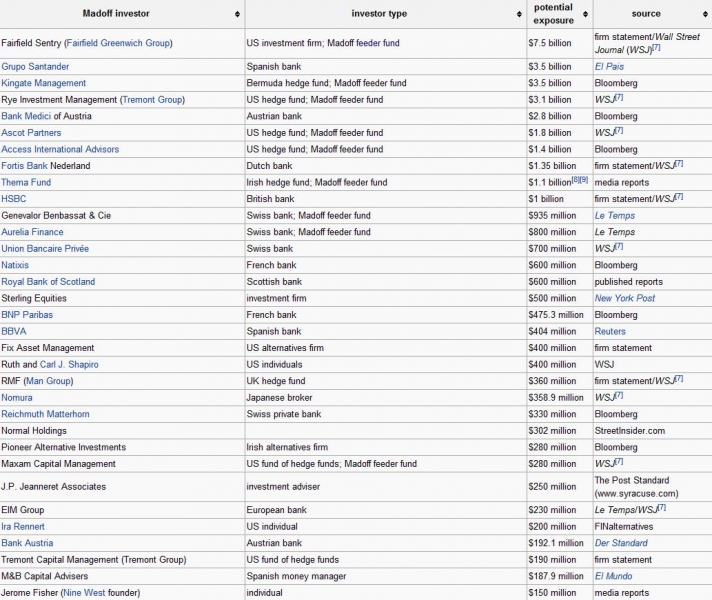Viewport: 712px width, 600px height.
Task: Open the Man Group link
Action: point(49,381)
